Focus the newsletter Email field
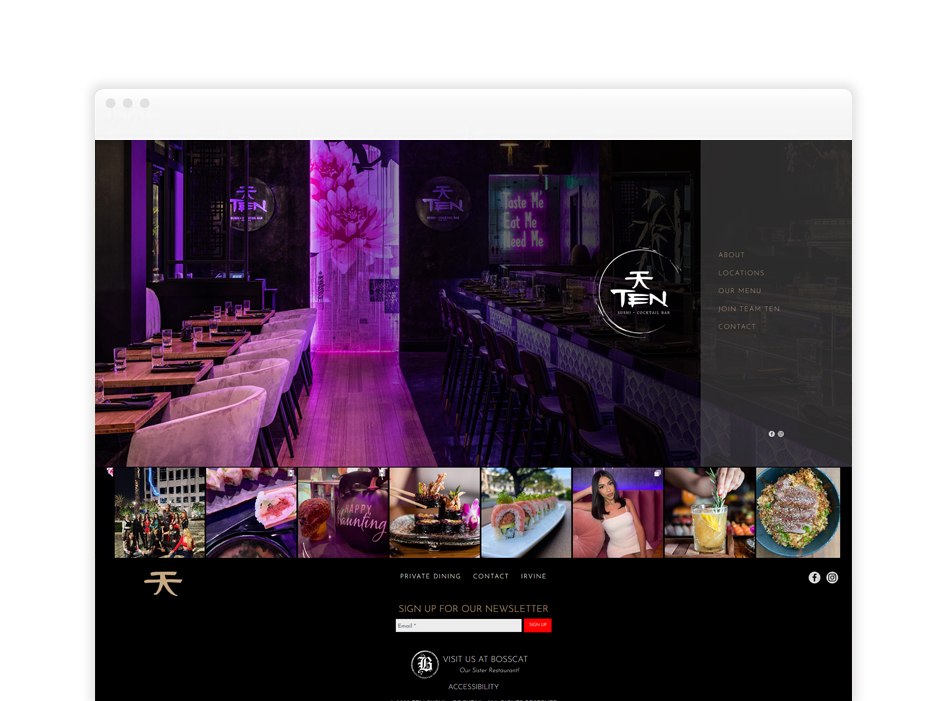 click(x=459, y=625)
